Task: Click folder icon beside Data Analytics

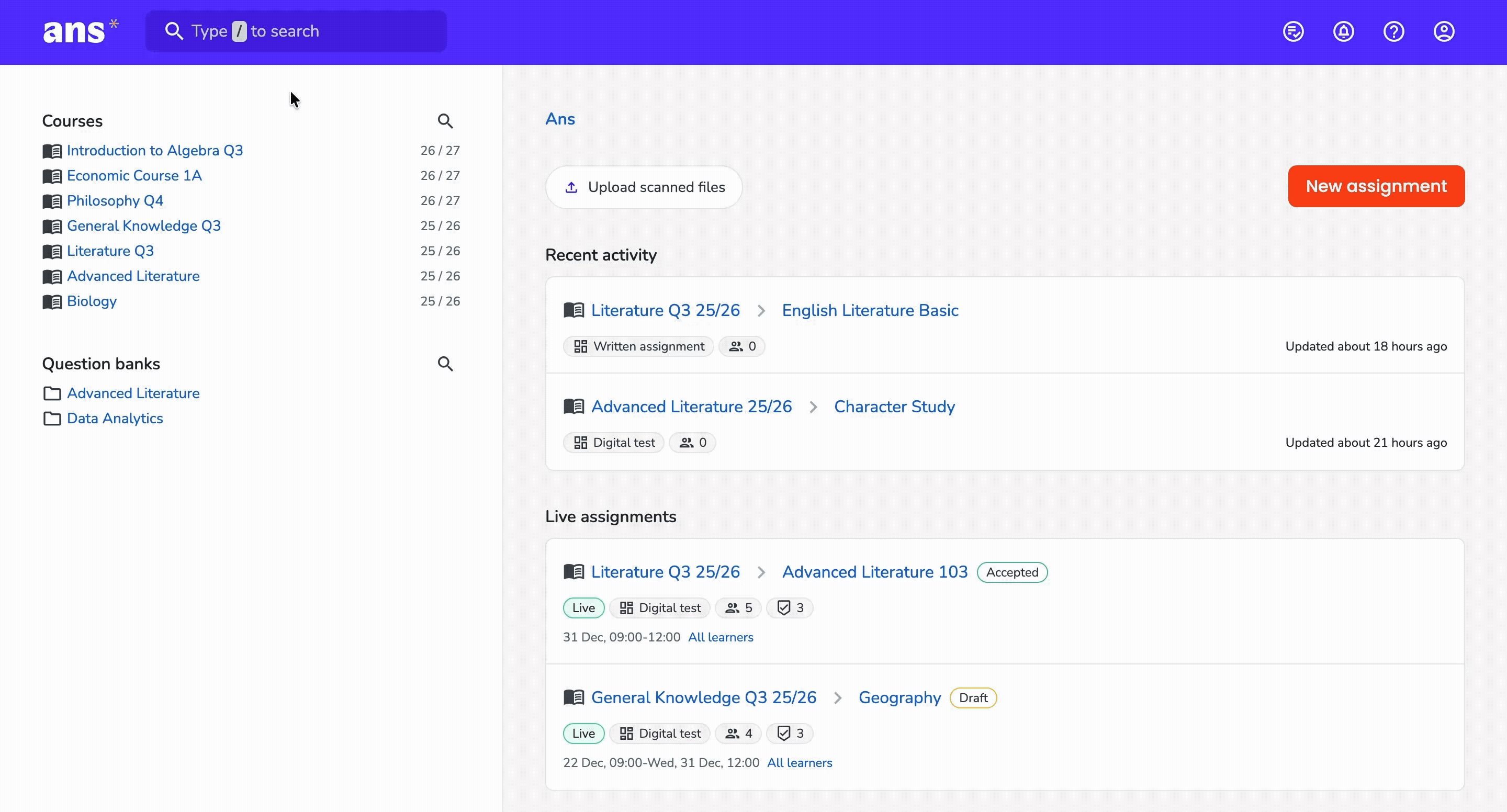Action: 52,419
